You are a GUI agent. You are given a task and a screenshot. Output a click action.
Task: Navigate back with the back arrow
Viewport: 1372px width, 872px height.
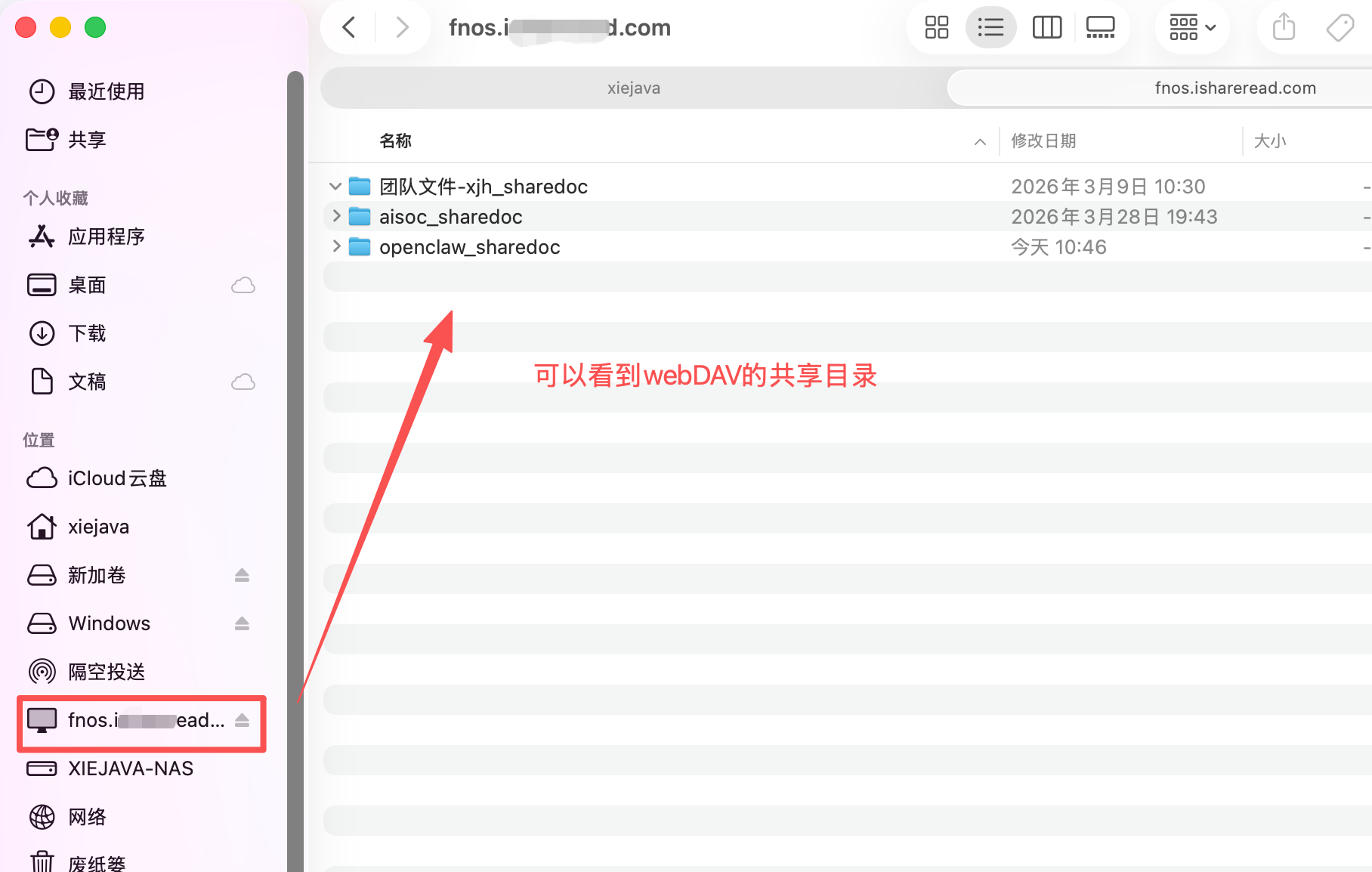pos(348,27)
